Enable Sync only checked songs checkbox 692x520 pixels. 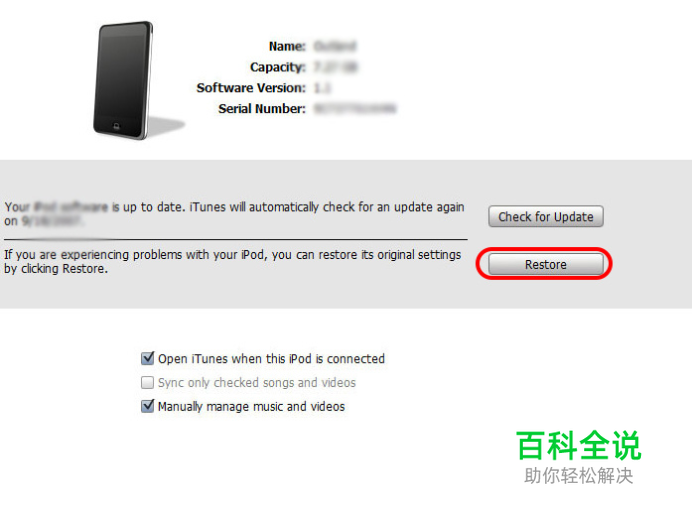coord(147,382)
